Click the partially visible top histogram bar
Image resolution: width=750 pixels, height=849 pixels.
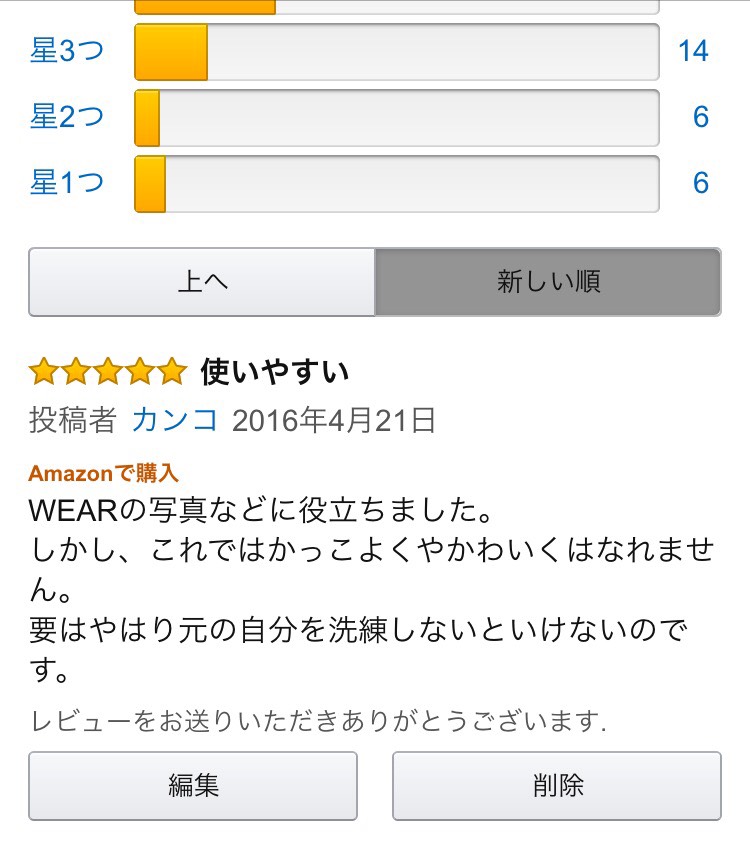tap(396, 7)
